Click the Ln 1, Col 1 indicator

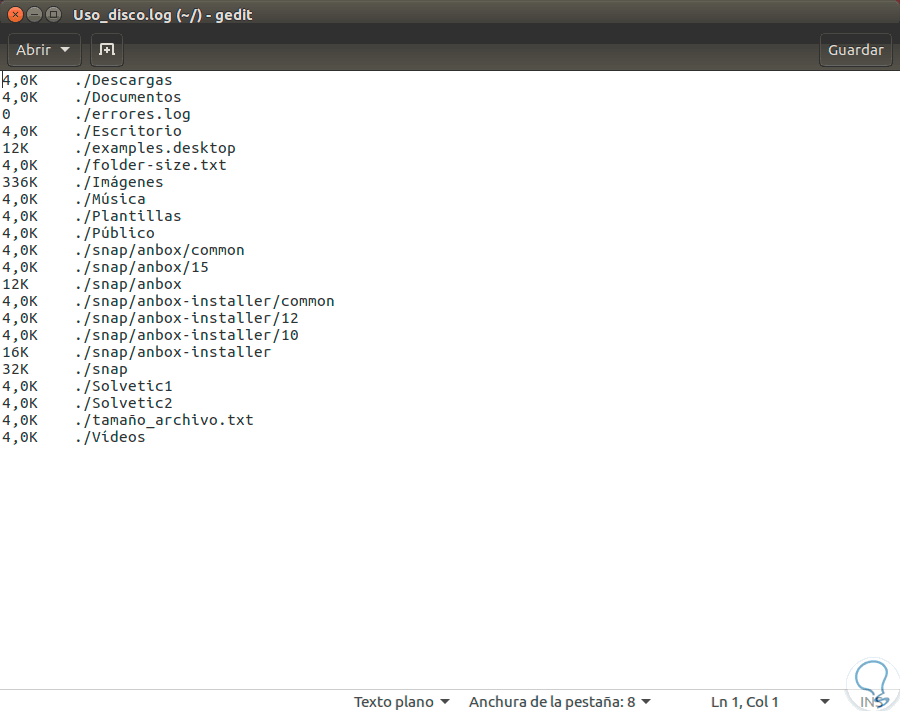click(x=744, y=702)
